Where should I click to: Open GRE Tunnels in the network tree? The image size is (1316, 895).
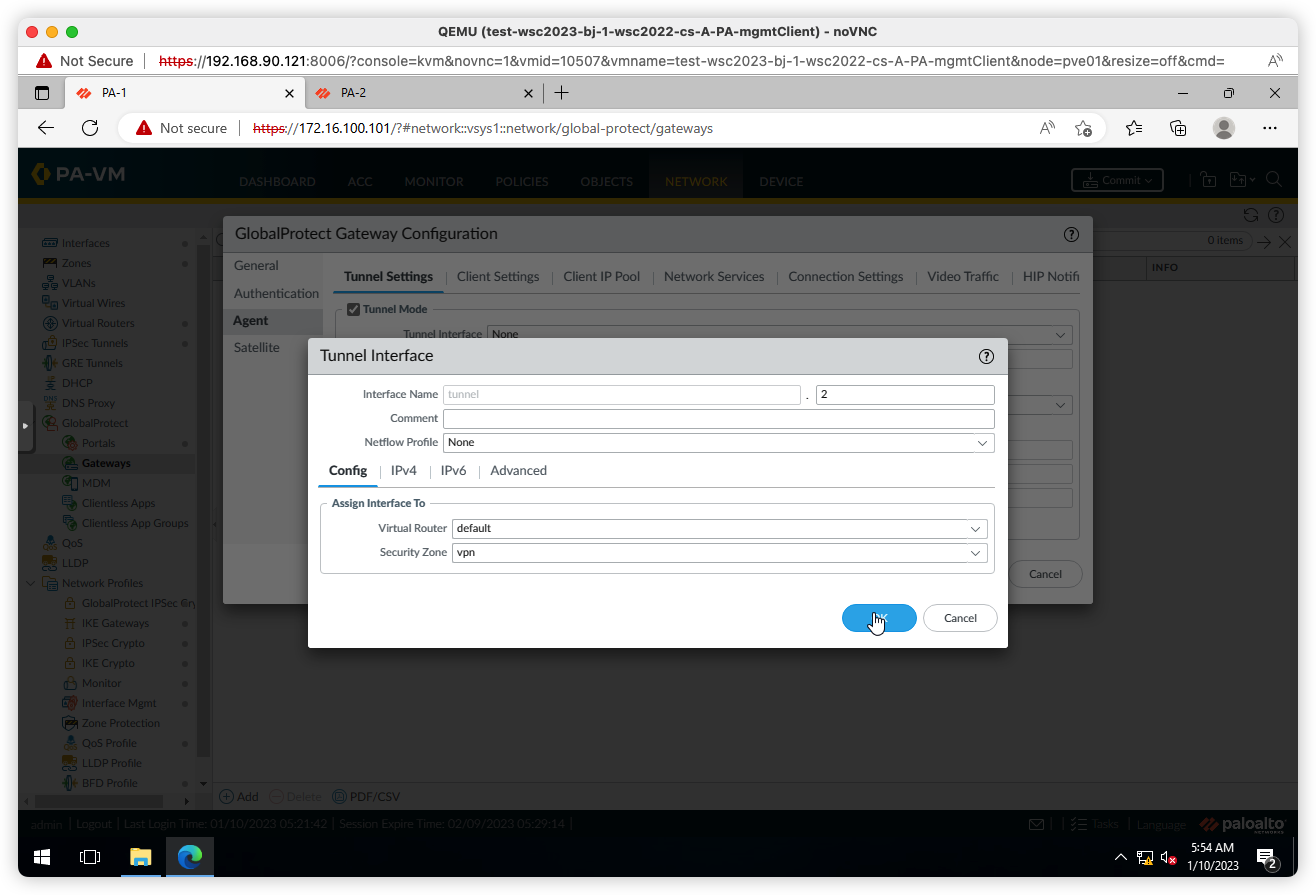[x=92, y=363]
